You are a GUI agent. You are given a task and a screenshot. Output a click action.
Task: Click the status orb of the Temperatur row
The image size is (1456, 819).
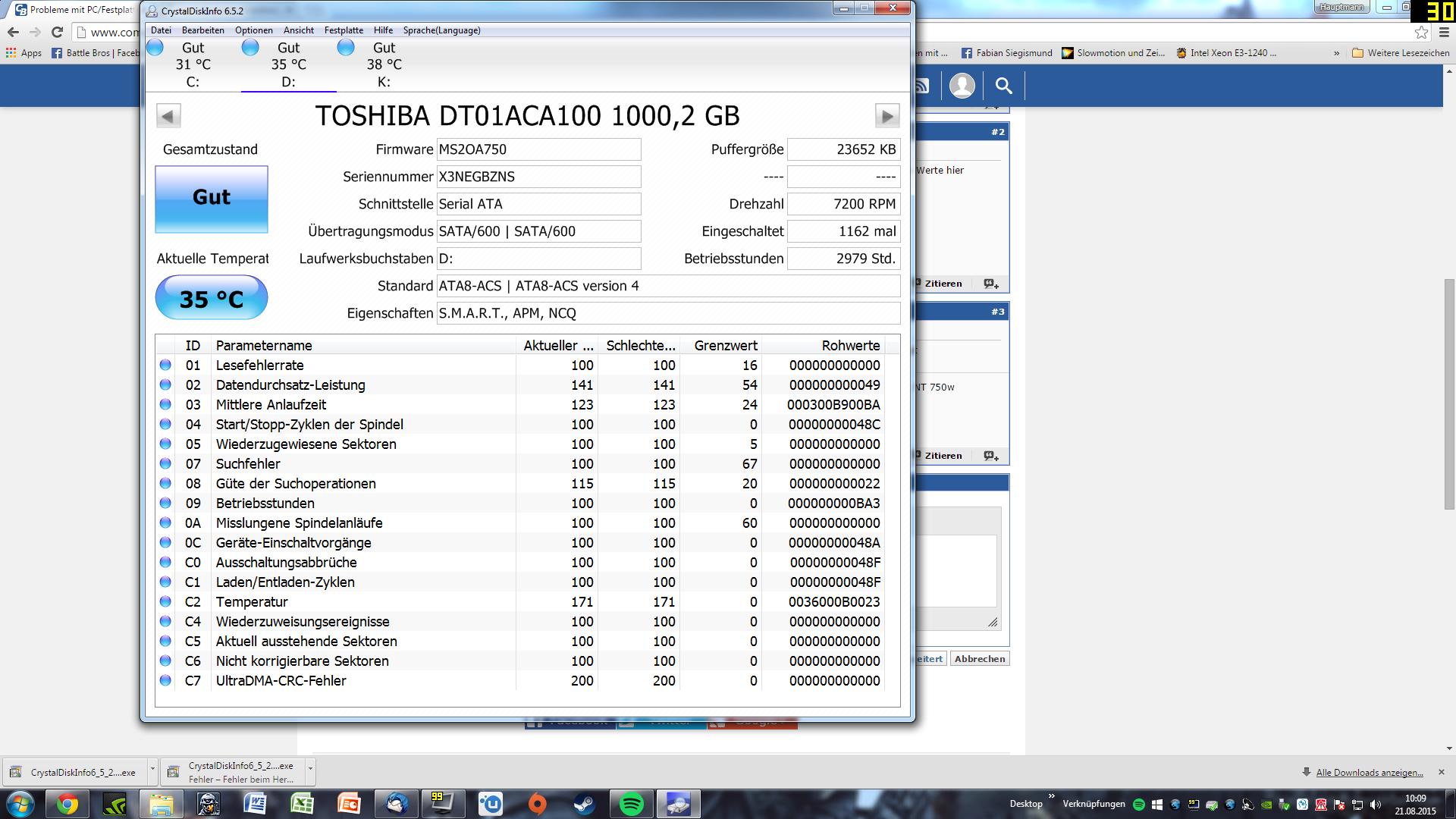click(x=165, y=602)
